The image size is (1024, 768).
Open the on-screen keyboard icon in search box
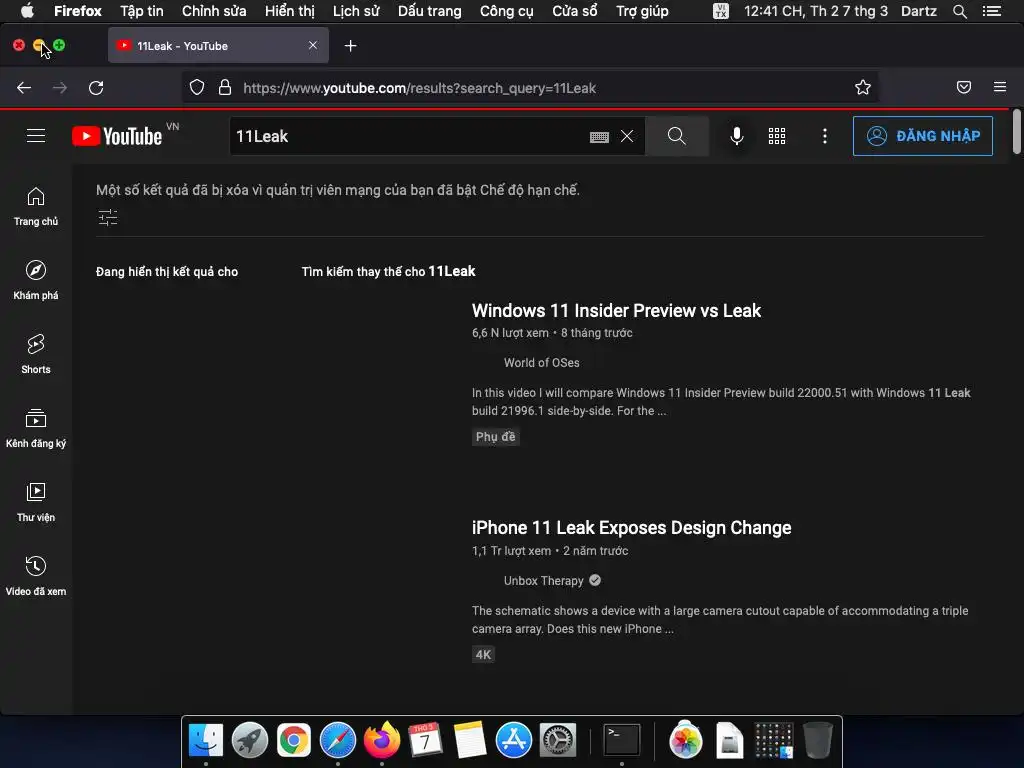tap(599, 136)
